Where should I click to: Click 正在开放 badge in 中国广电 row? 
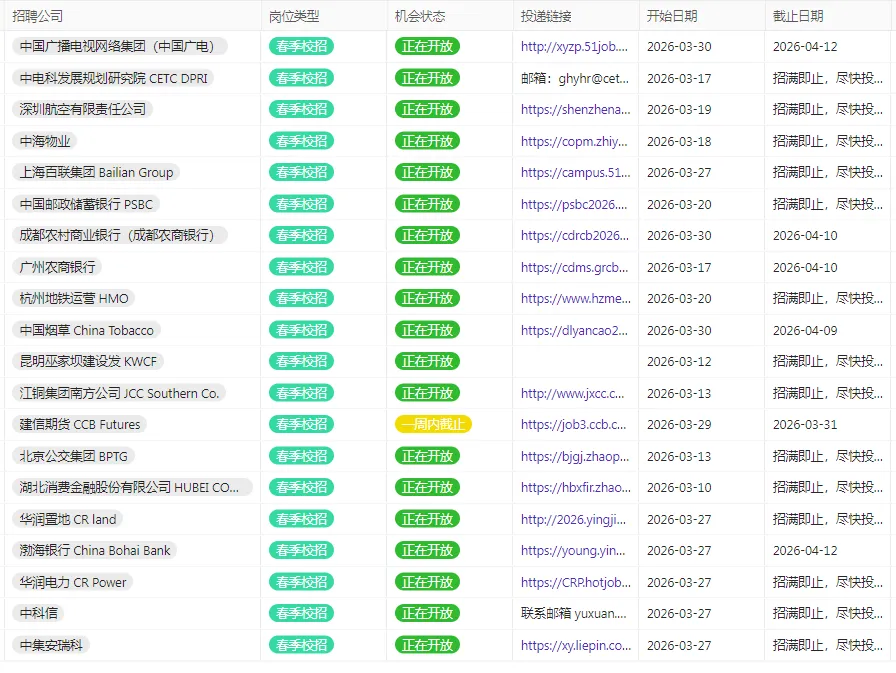tap(427, 46)
